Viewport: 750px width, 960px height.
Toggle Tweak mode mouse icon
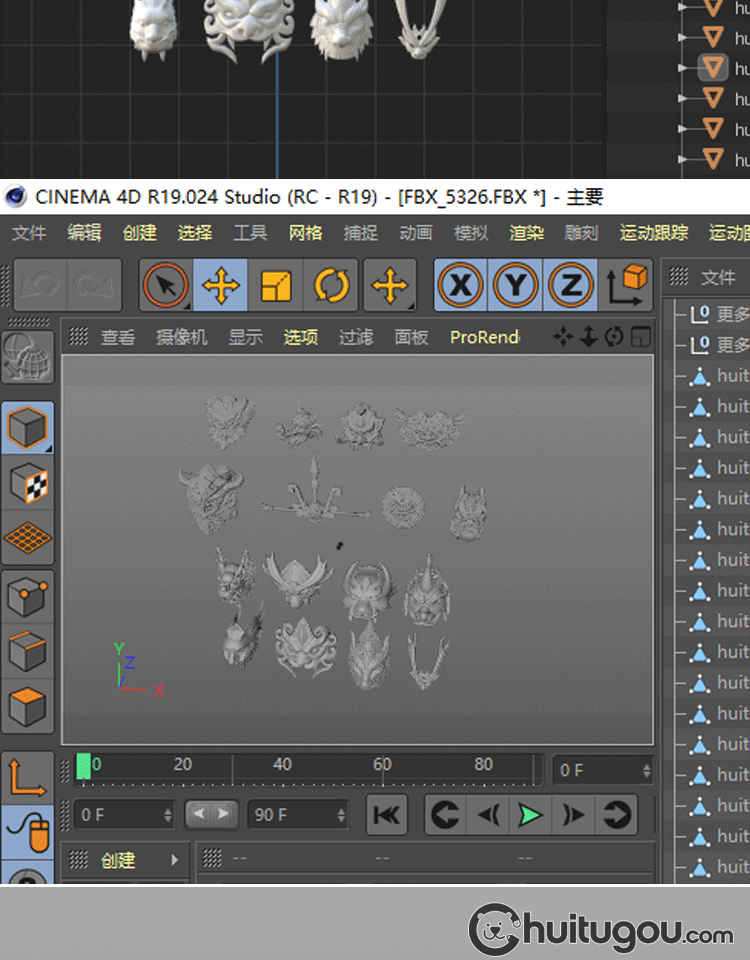28,832
